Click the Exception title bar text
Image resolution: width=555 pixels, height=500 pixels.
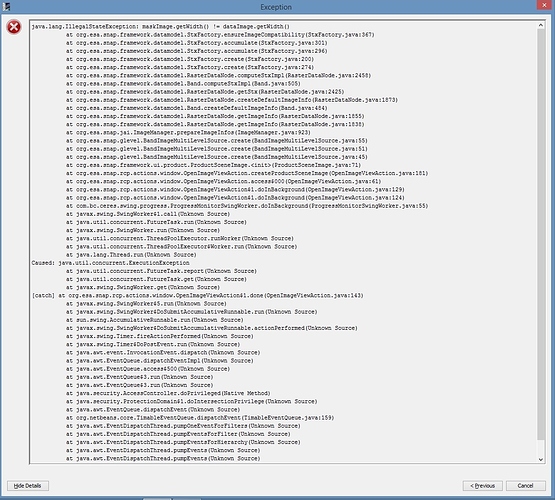click(x=276, y=7)
